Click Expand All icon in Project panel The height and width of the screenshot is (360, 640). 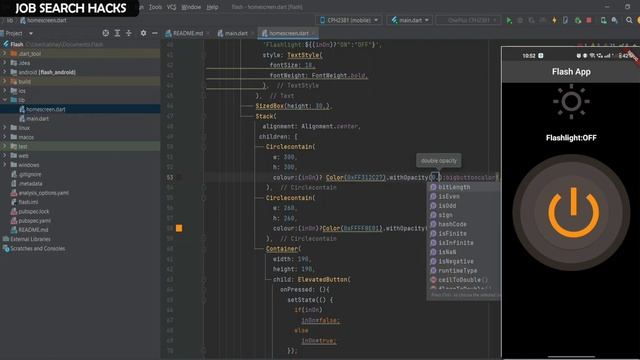tap(117, 33)
